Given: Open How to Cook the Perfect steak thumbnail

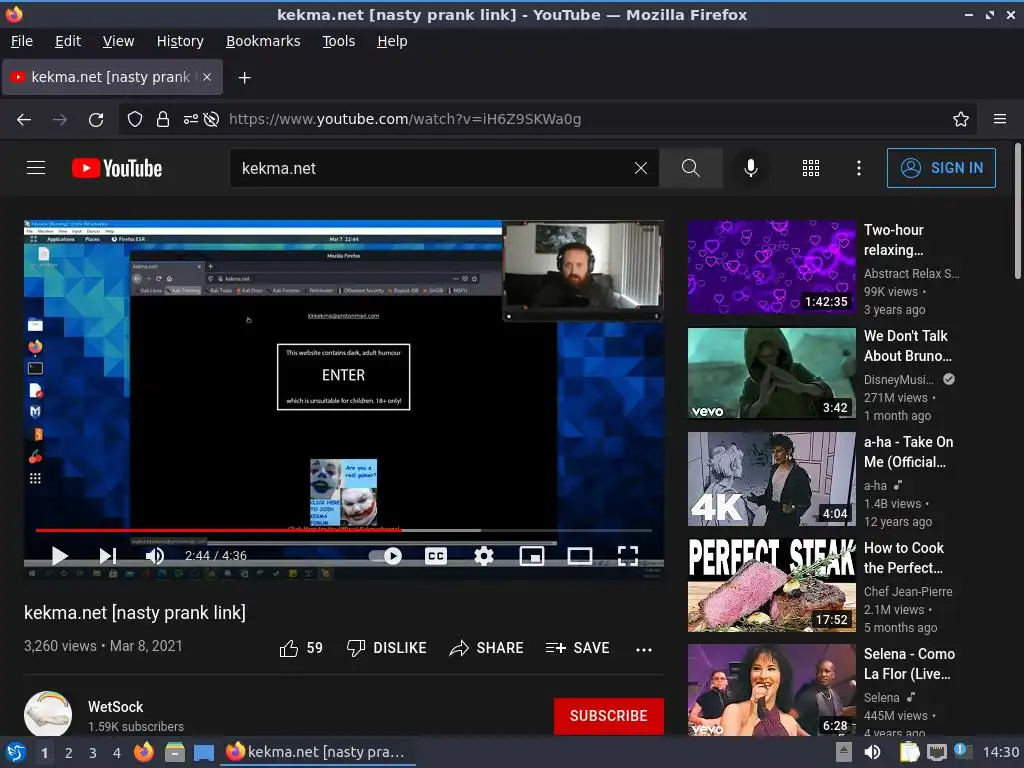Looking at the screenshot, I should click(x=771, y=585).
